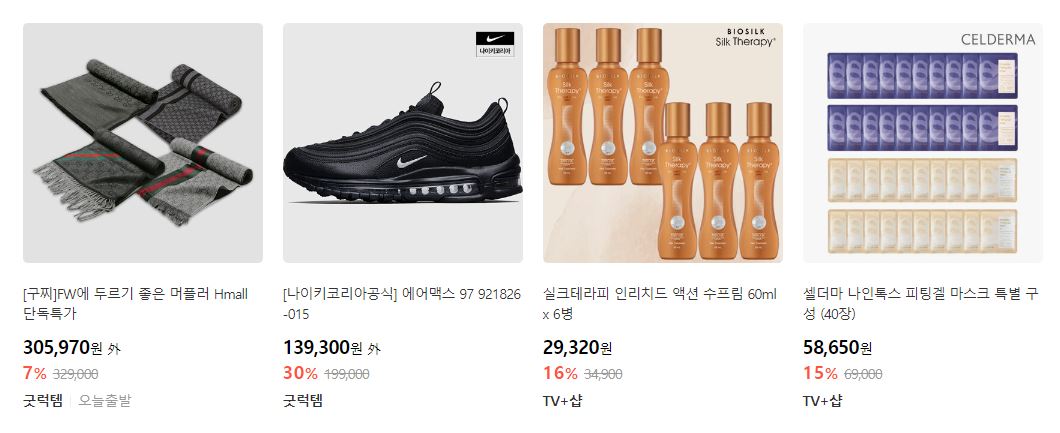This screenshot has width=1060, height=433.
Task: Open the Biosilk Silk Therapy bottles image
Action: pyautogui.click(x=663, y=143)
